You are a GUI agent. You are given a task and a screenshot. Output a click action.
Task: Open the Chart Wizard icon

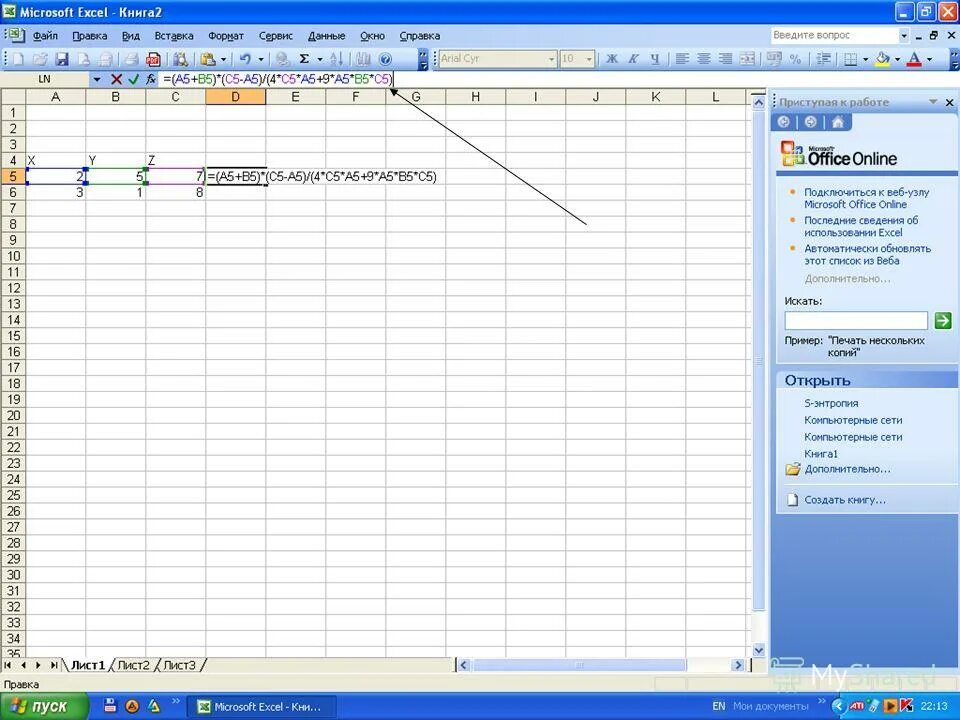tap(363, 59)
